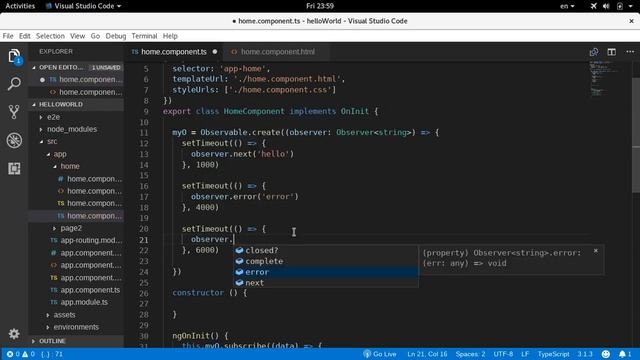640x360 pixels.
Task: Open the Explorer view in the activity bar
Action: coord(14,56)
